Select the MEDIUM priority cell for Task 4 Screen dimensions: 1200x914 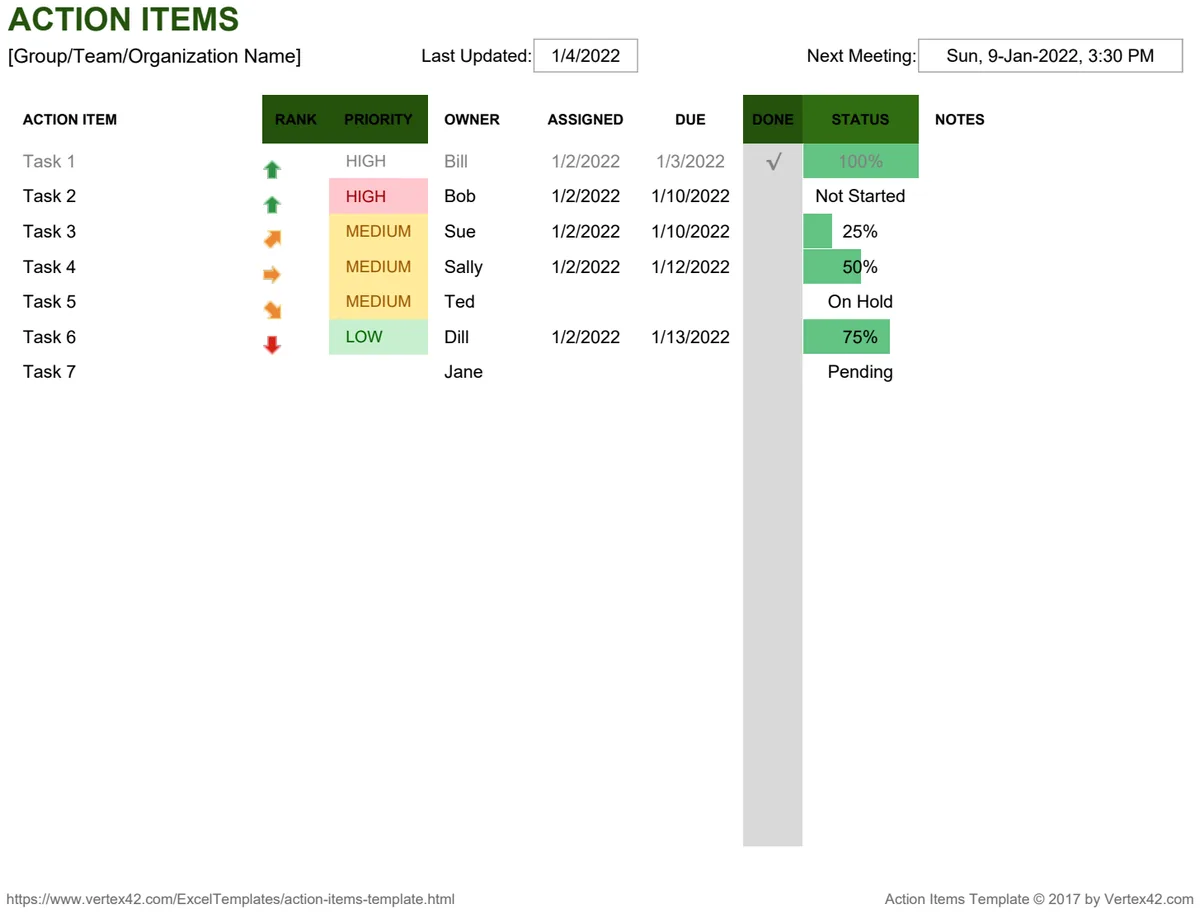point(378,267)
